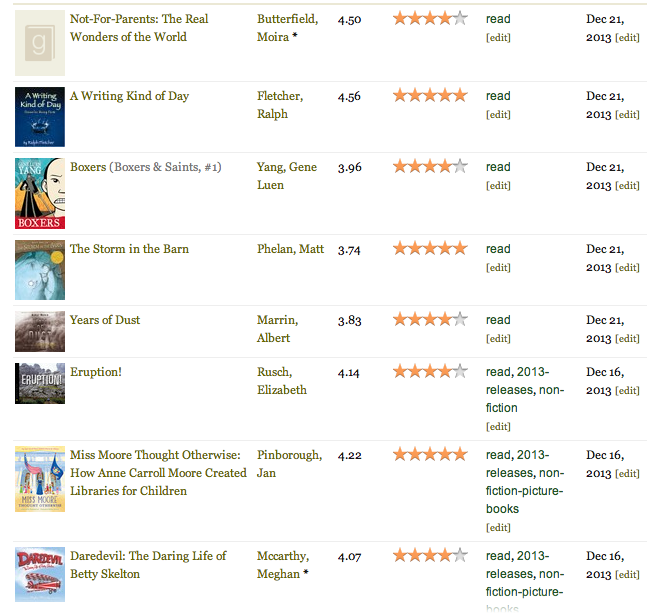Click placeholder cover for Not-For-Parents book

point(40,43)
